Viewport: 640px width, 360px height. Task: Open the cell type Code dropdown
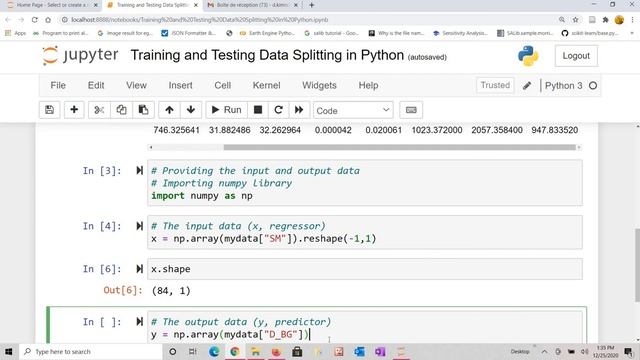(x=353, y=110)
